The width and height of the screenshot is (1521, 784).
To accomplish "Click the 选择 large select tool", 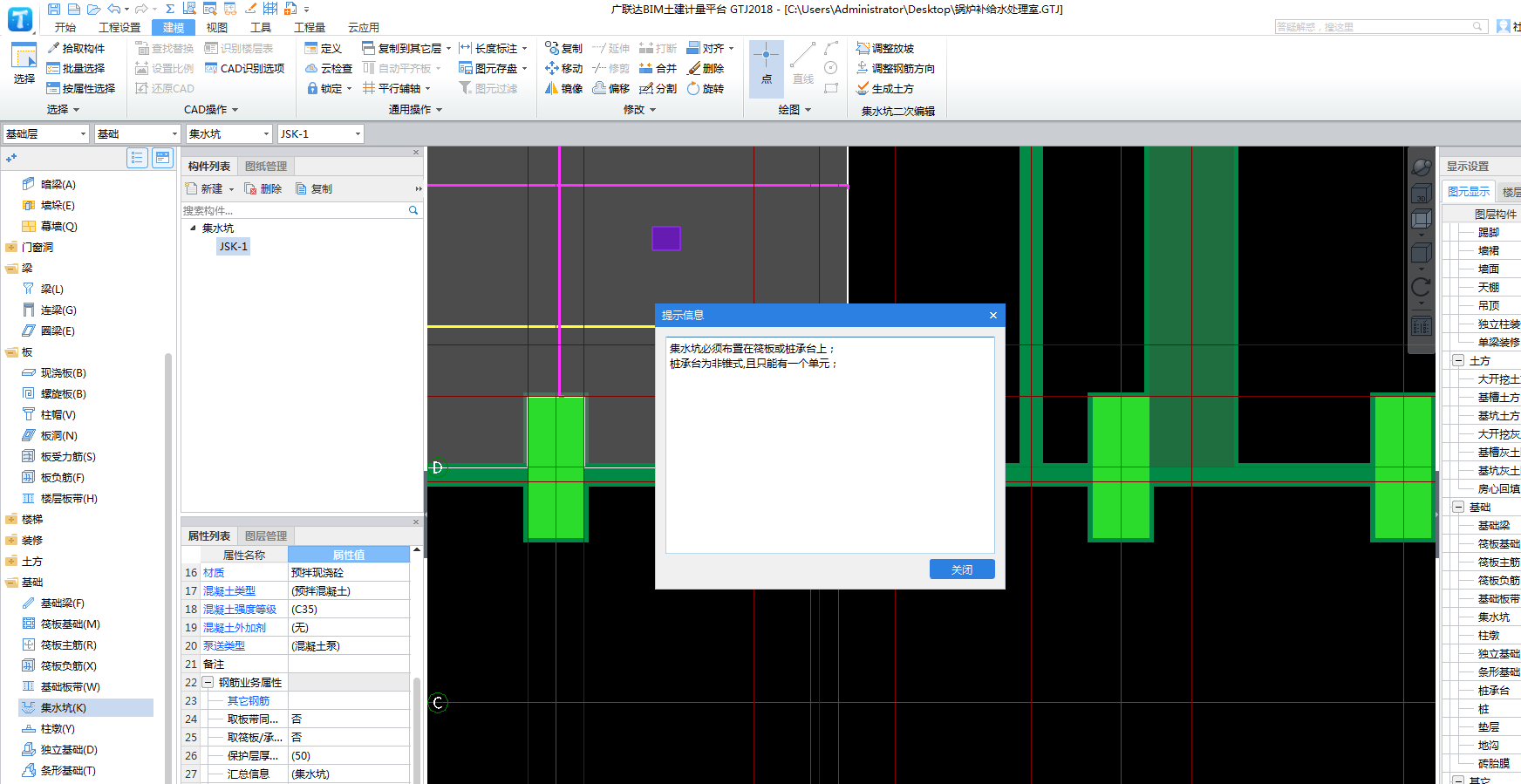I will coord(24,64).
